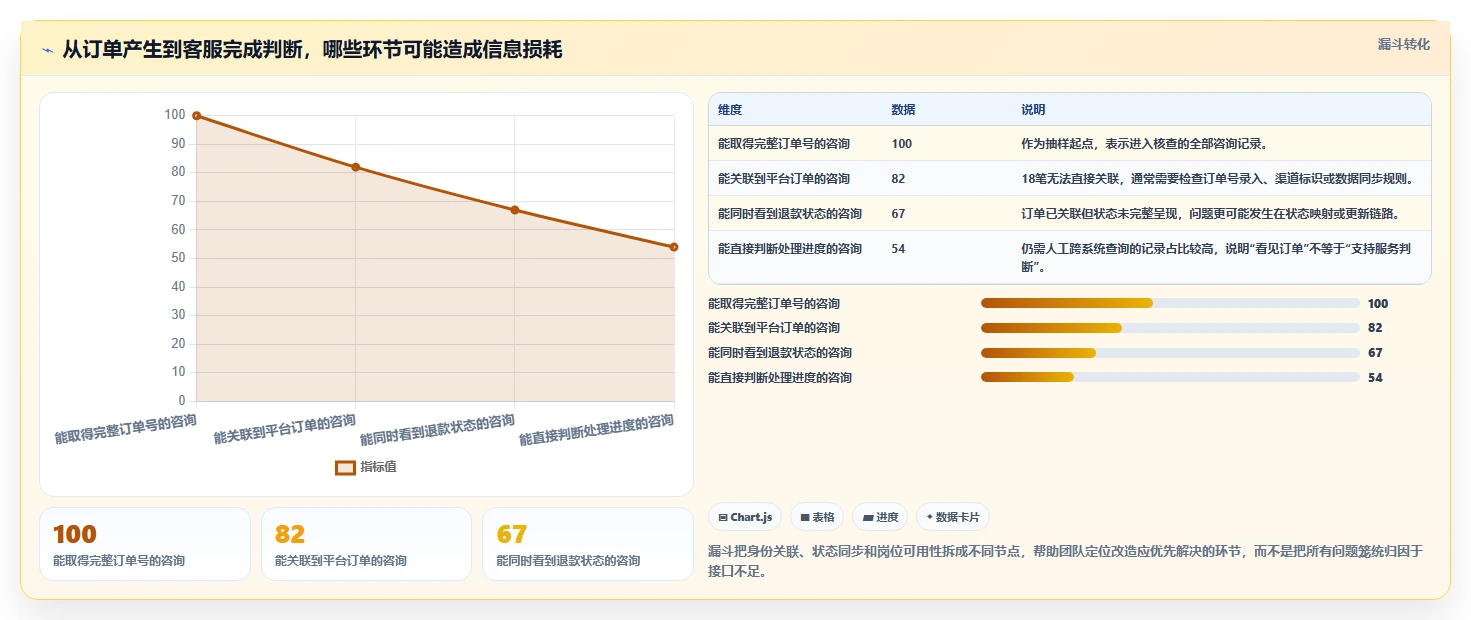Click the description starting 18笔无法直接关联
The image size is (1471, 620).
(1217, 179)
